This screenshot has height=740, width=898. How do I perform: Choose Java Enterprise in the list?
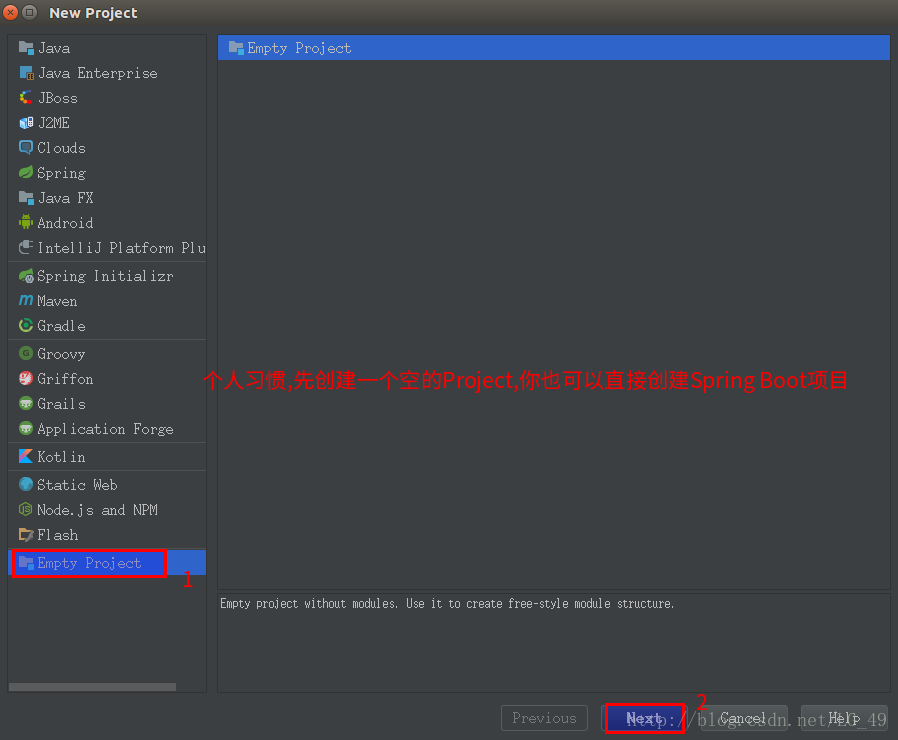107,73
